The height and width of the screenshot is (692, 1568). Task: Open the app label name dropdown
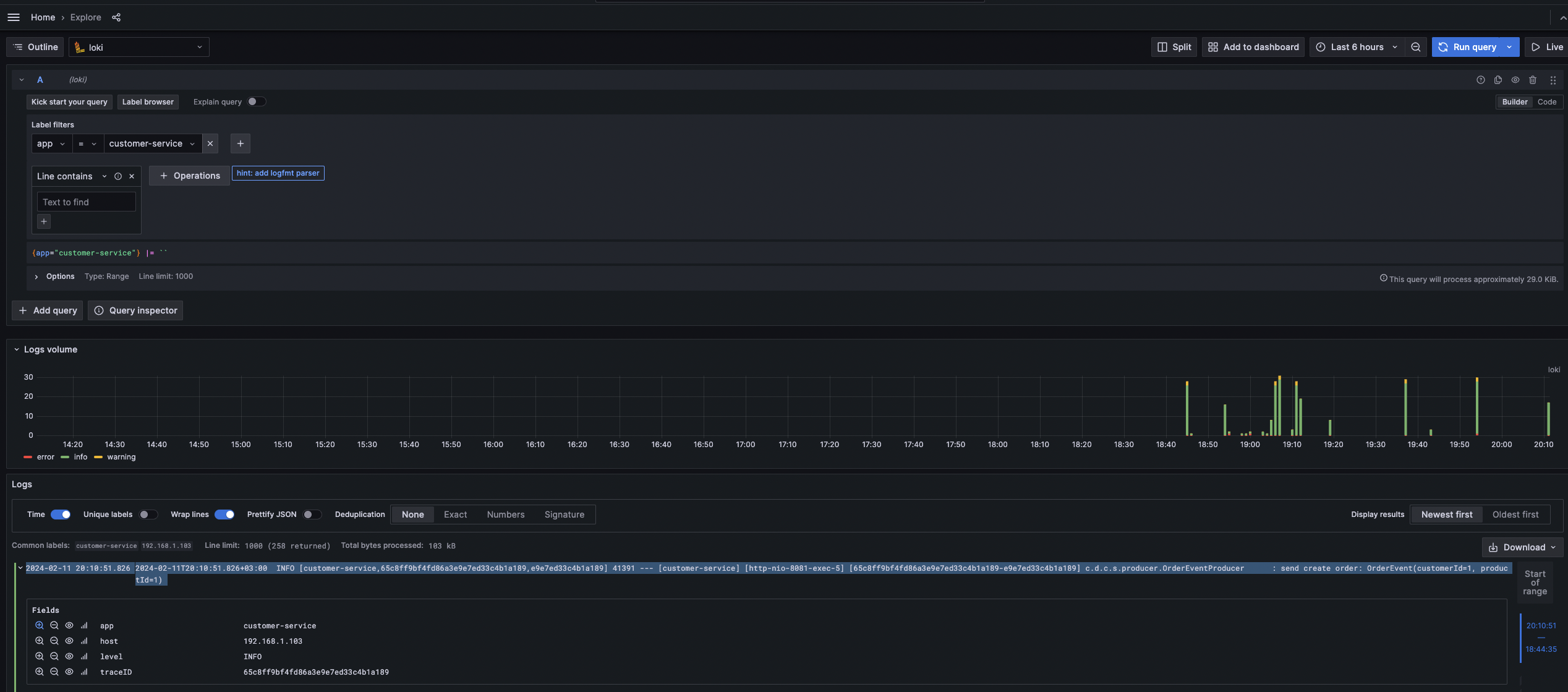coord(51,143)
